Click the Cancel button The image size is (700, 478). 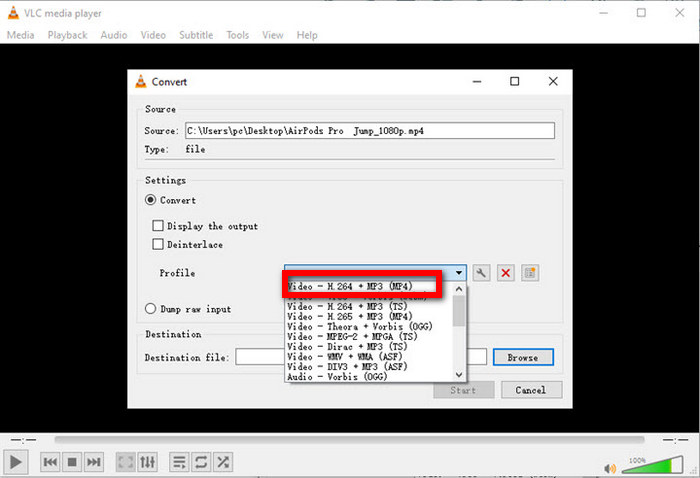(531, 390)
